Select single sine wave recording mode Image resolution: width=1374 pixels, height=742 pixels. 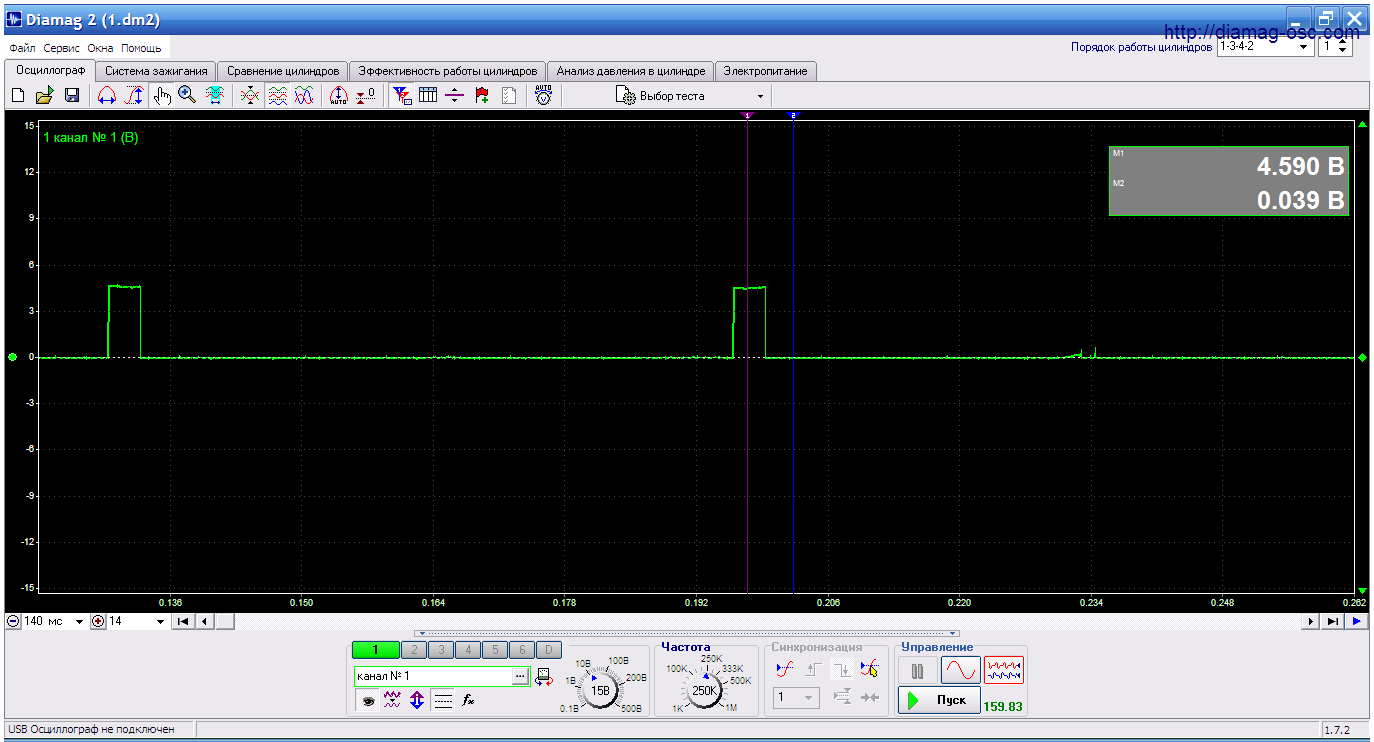(x=959, y=670)
